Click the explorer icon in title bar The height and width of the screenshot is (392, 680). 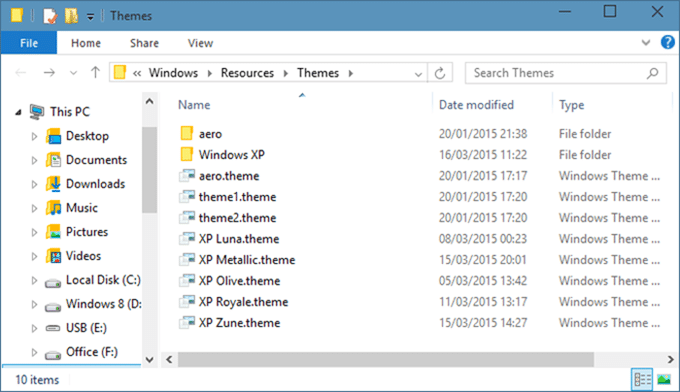17,15
